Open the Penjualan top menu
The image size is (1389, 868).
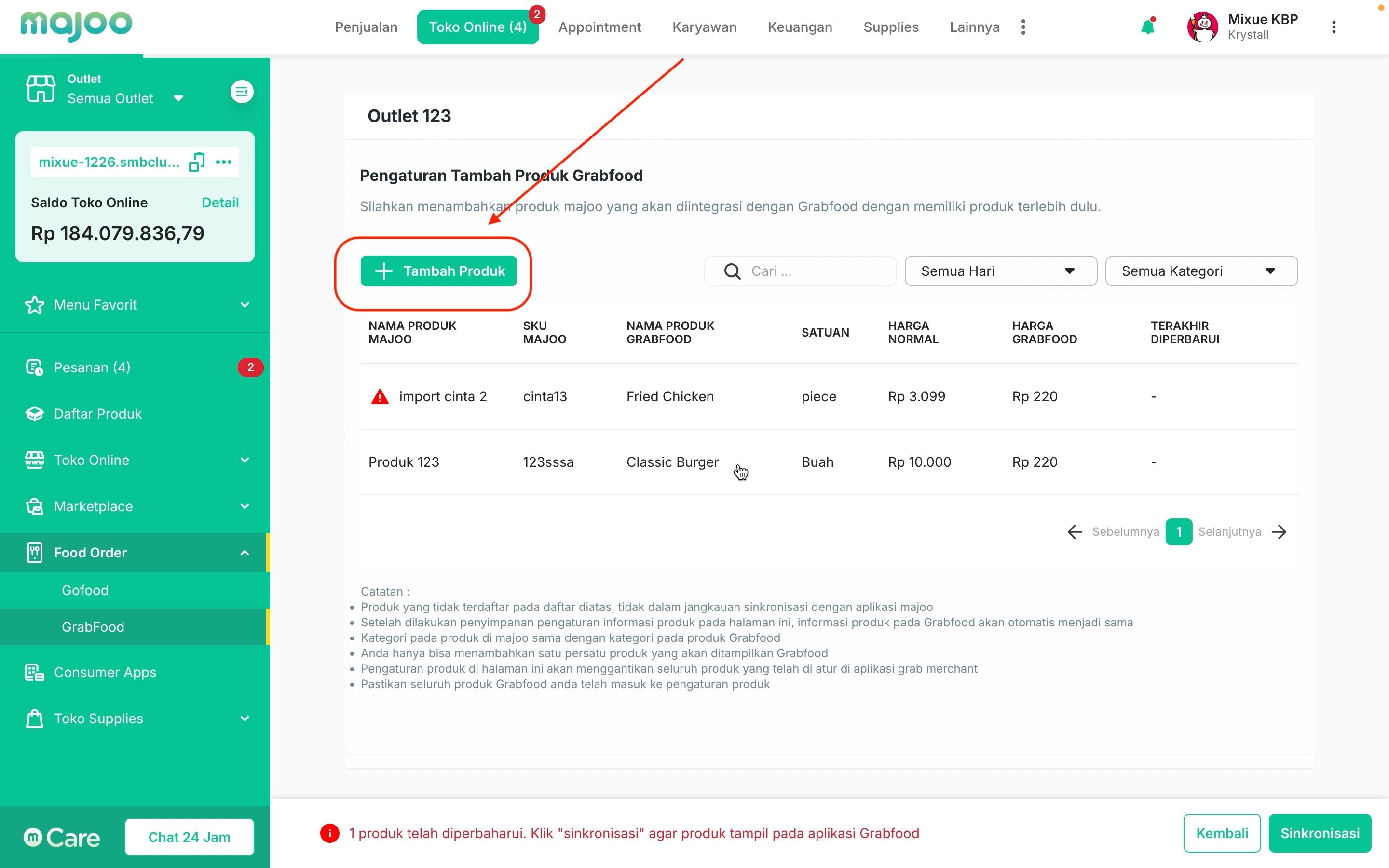tap(366, 27)
